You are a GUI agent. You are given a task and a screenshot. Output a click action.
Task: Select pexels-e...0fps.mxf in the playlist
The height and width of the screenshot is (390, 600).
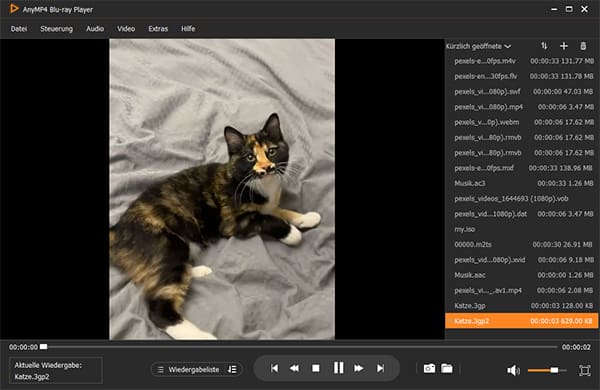point(522,168)
